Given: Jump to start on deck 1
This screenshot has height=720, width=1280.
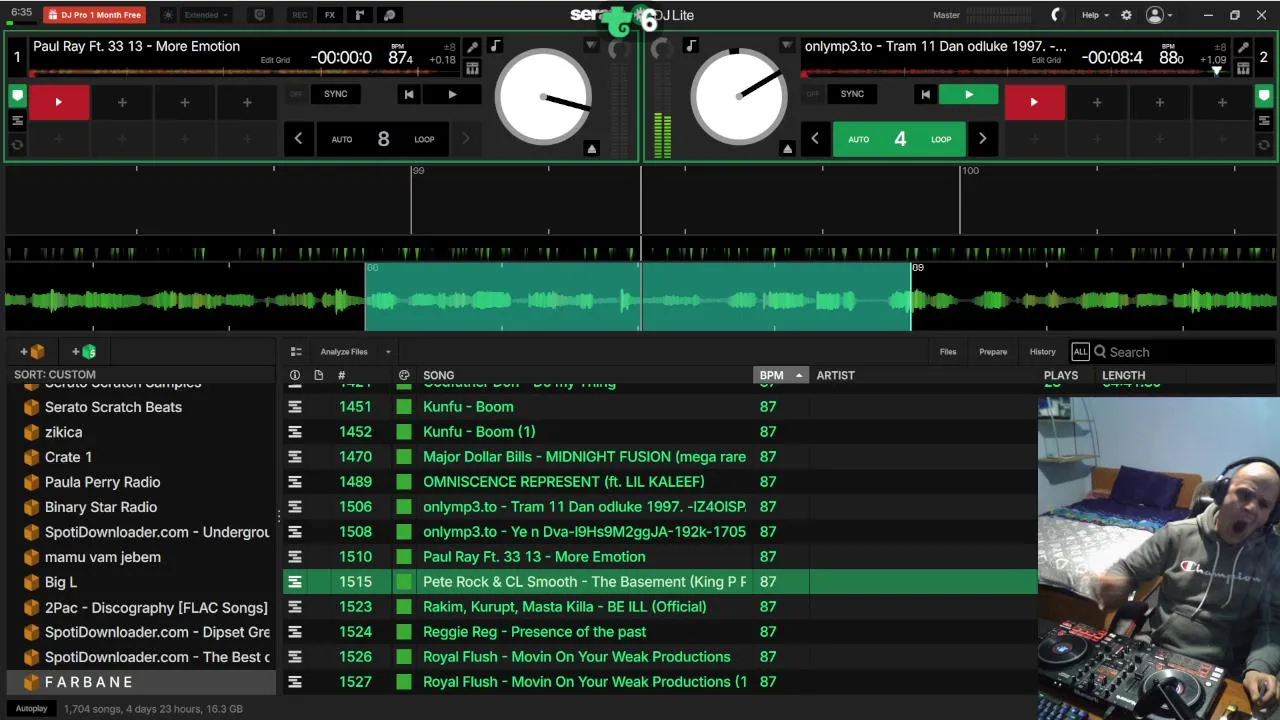Looking at the screenshot, I should (x=408, y=94).
